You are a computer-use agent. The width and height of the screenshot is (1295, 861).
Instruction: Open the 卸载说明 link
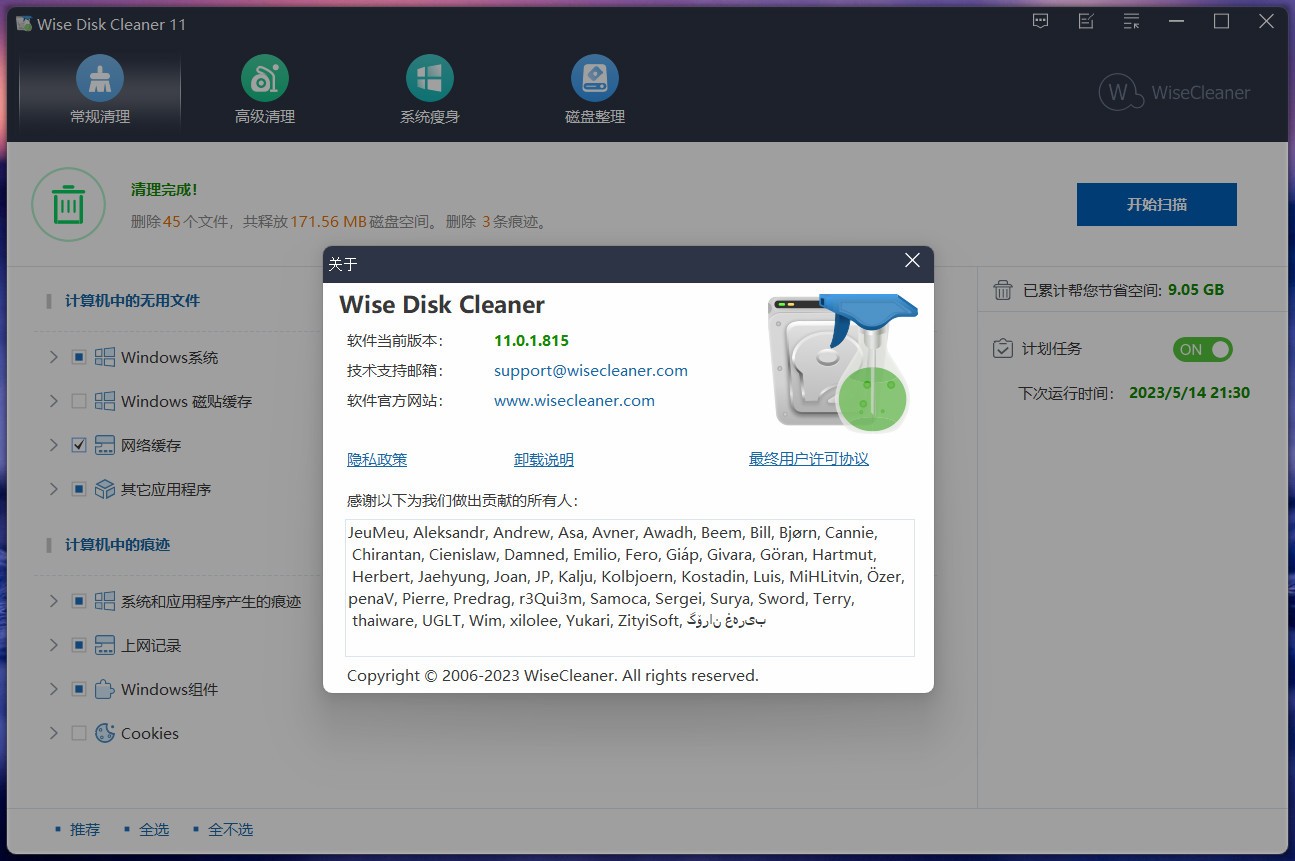544,460
